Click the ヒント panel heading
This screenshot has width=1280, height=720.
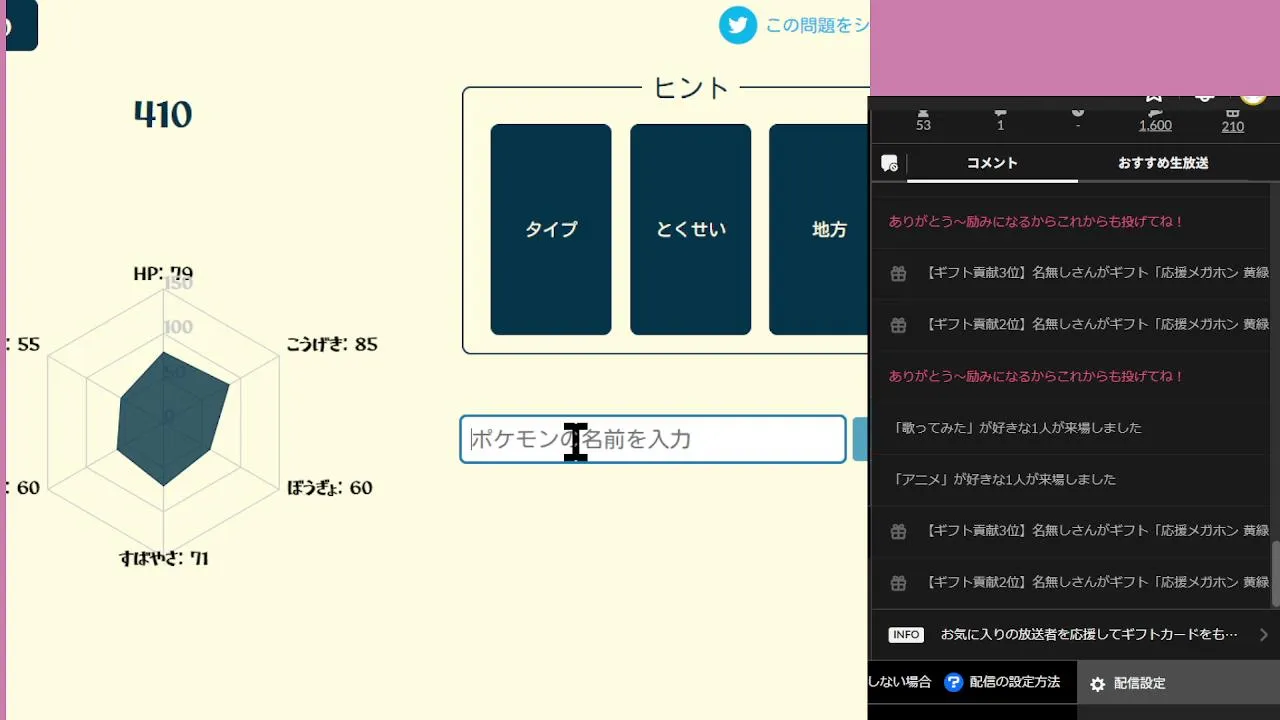pos(691,88)
